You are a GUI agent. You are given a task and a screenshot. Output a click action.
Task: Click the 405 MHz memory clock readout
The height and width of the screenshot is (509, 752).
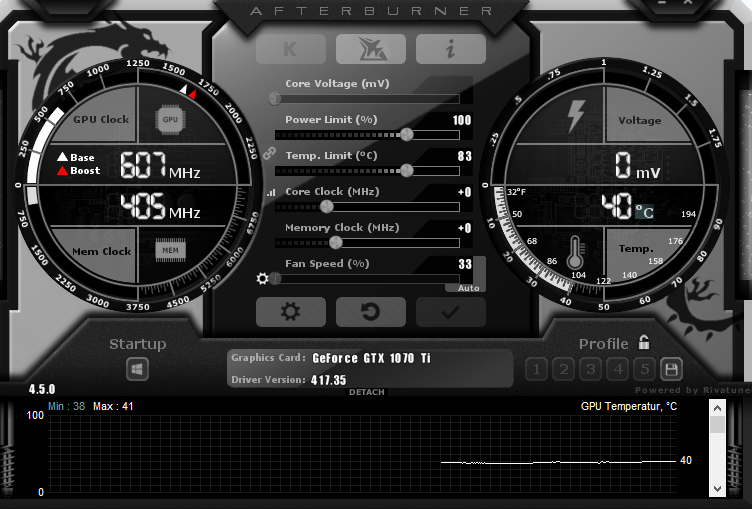pos(160,207)
